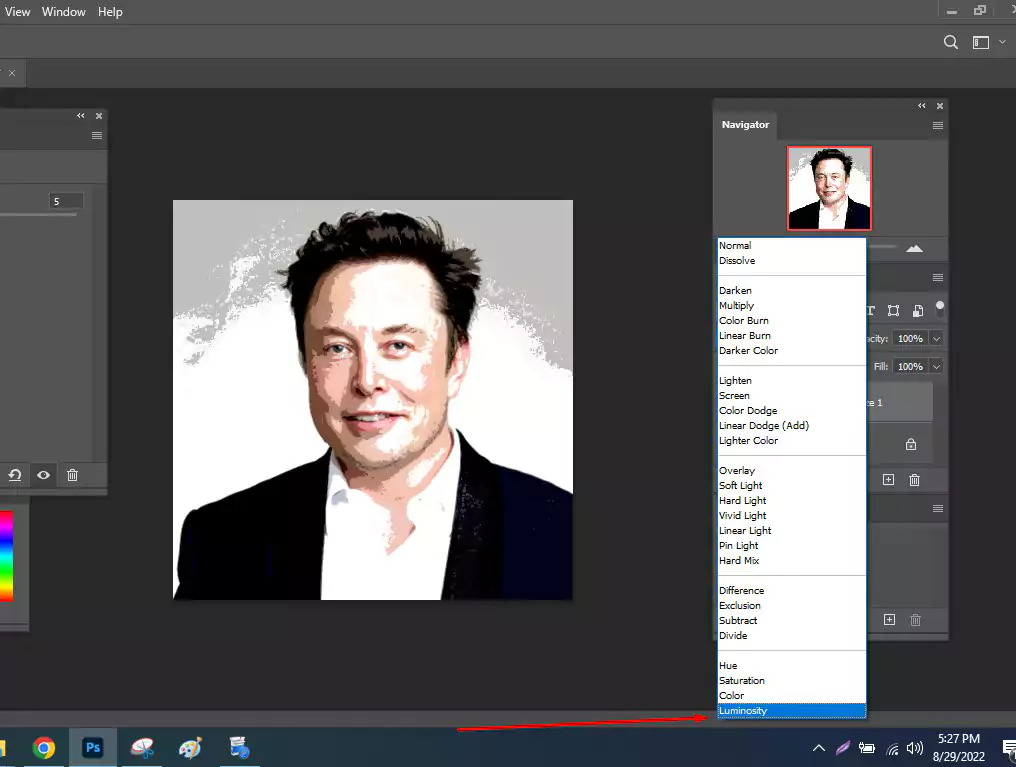Screen dimensions: 1016x767
Task: Filter layers by shape icon
Action: 894,311
